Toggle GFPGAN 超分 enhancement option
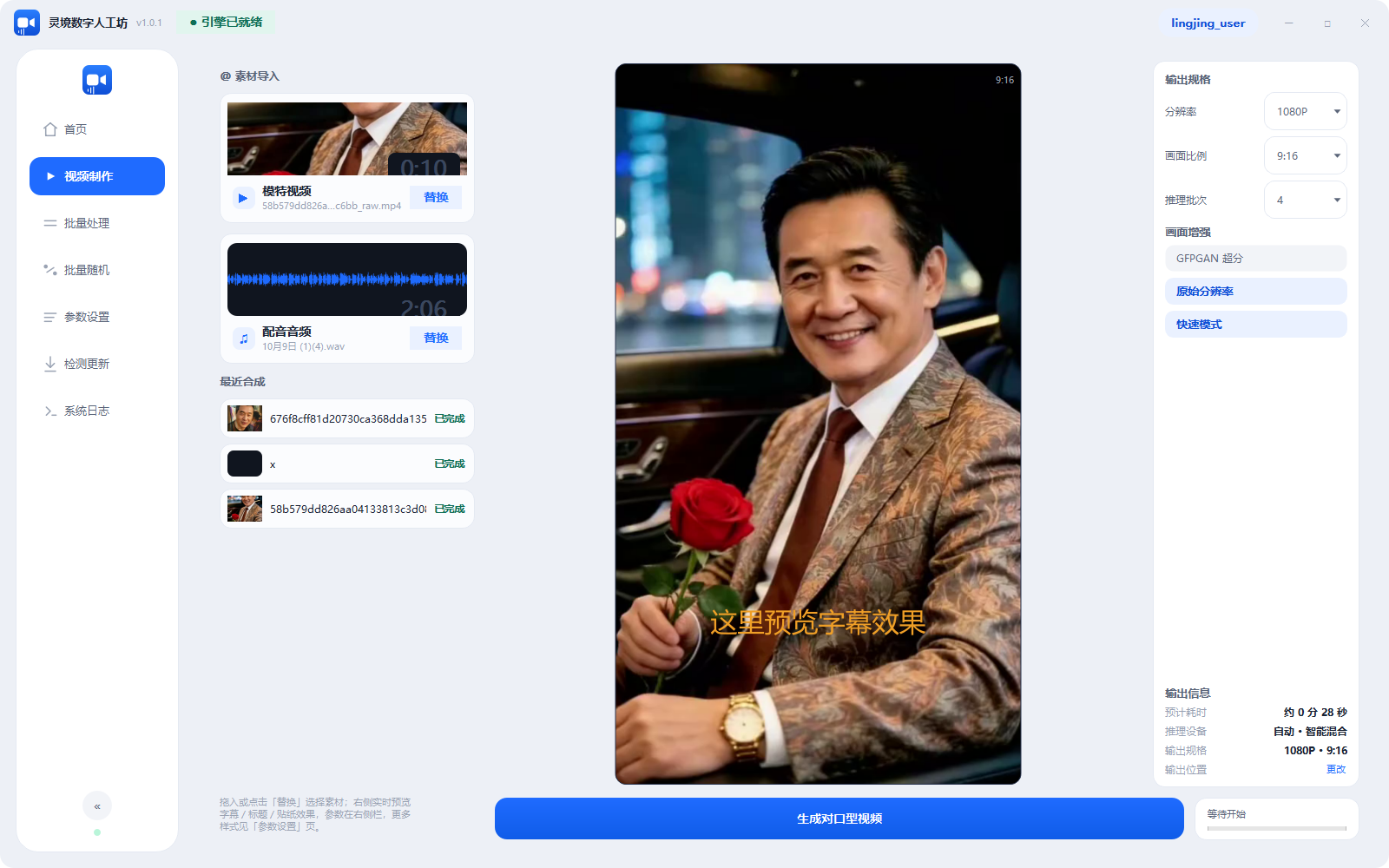Viewport: 1389px width, 868px height. point(1255,258)
